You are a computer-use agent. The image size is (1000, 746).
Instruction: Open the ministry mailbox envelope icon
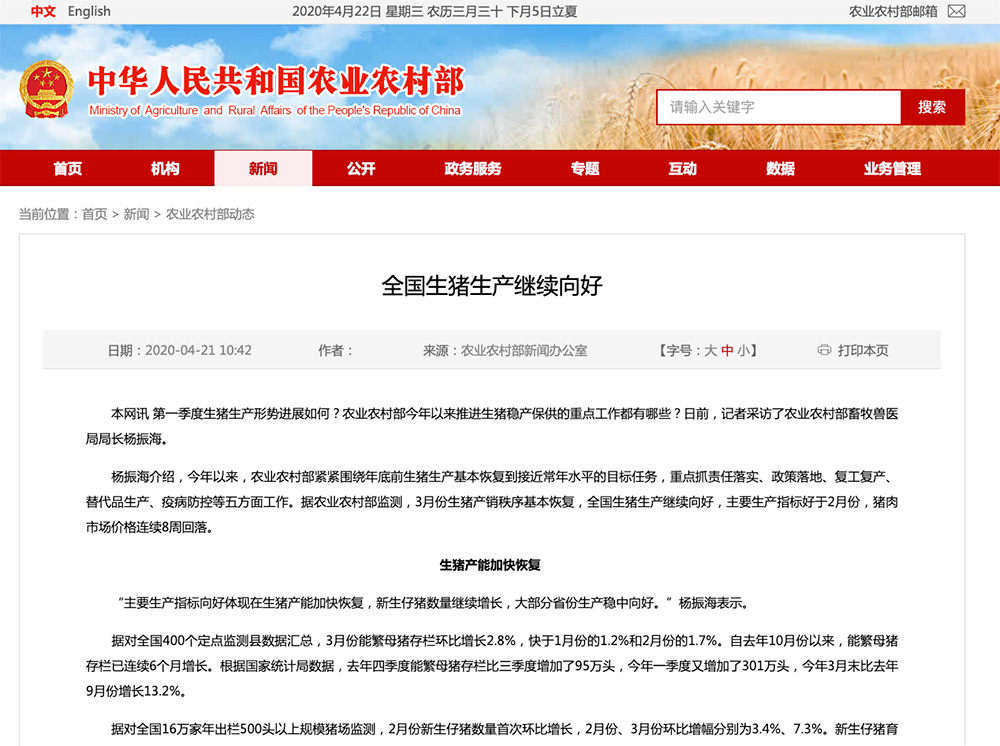coord(956,11)
